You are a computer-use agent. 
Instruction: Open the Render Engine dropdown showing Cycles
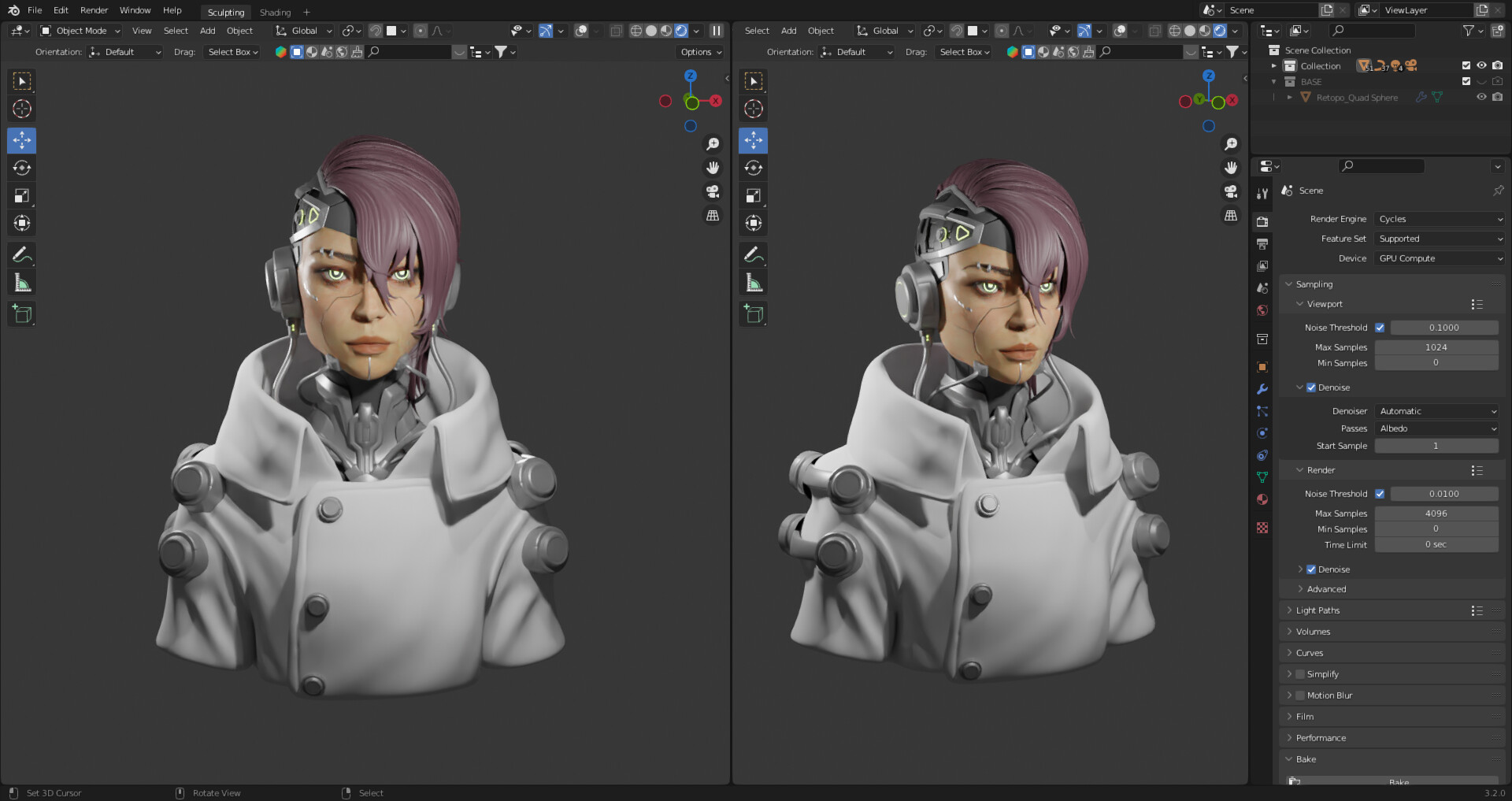1439,219
